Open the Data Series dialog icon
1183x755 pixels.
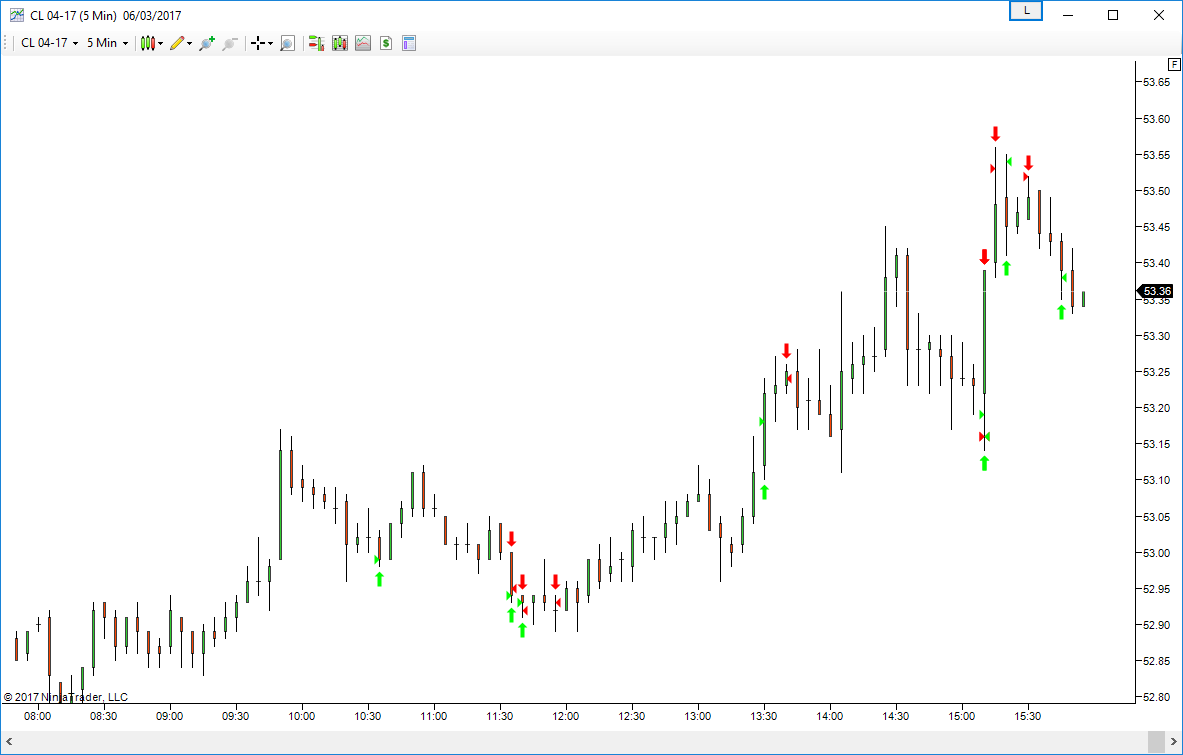coord(340,43)
